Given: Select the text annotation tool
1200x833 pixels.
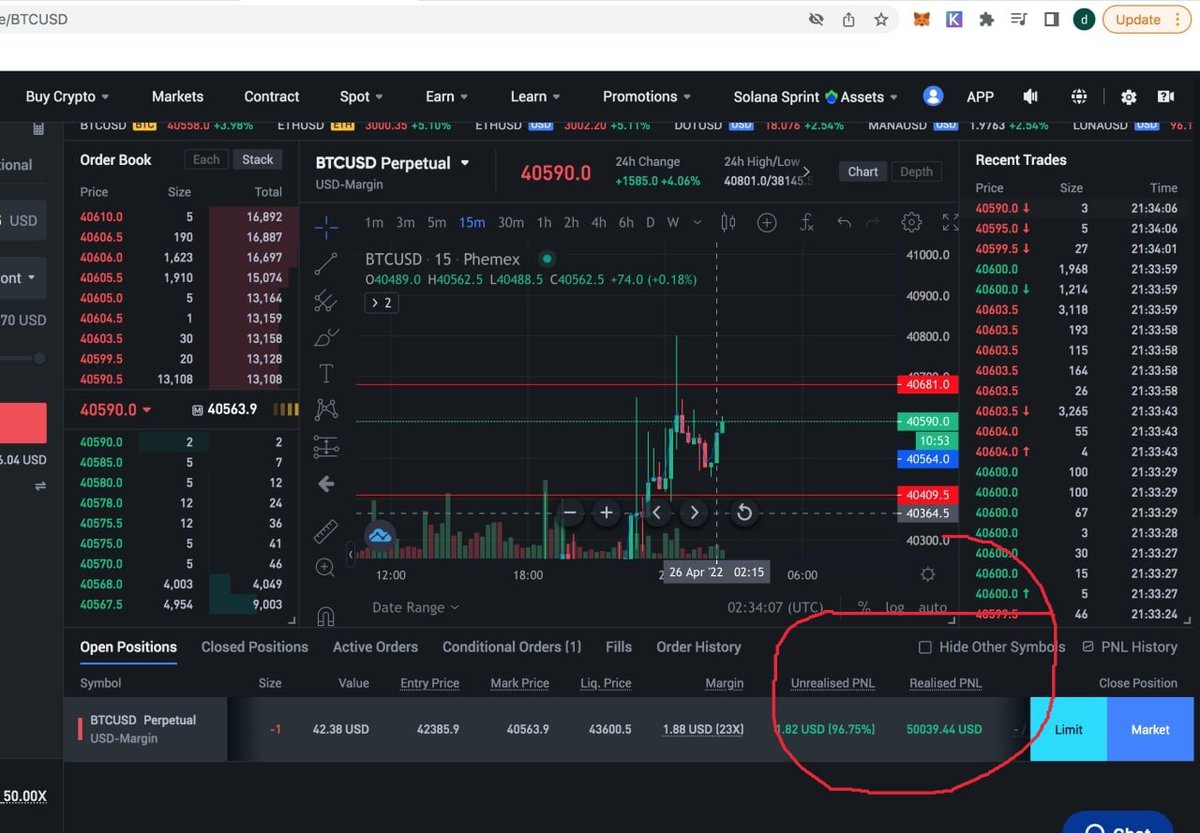Looking at the screenshot, I should pos(326,373).
